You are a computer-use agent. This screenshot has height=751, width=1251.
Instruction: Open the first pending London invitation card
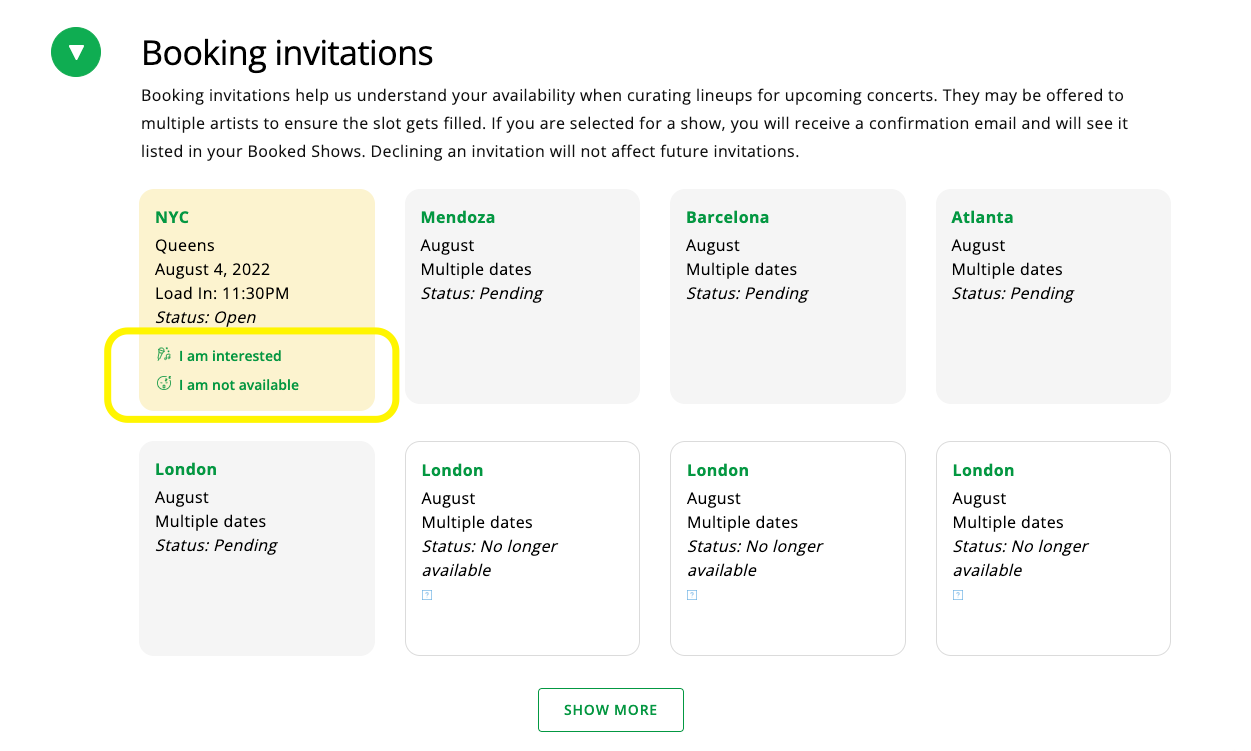coord(257,548)
